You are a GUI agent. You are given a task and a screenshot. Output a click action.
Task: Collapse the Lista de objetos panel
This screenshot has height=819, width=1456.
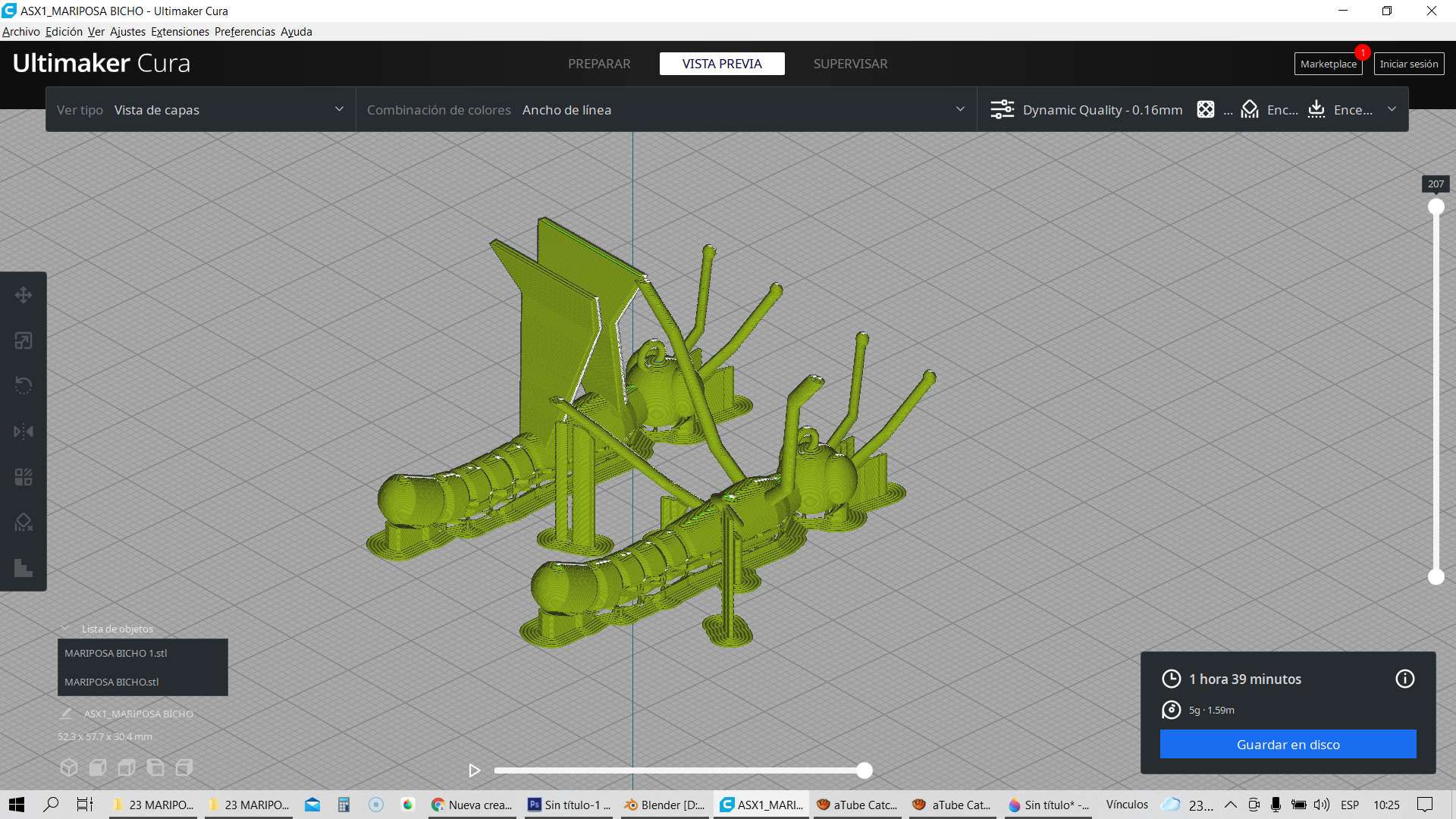tap(65, 629)
